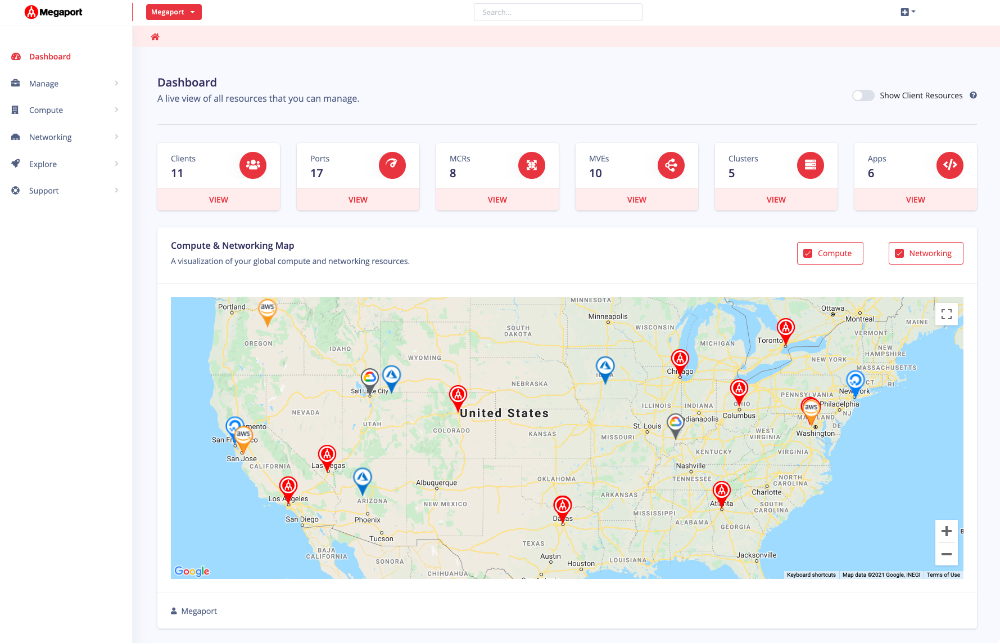The image size is (1000, 644).
Task: Open the Explore menu label
Action: (43, 164)
